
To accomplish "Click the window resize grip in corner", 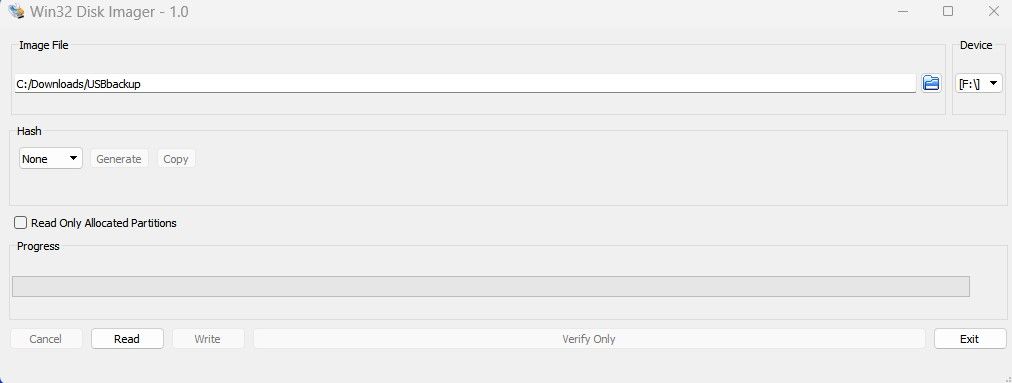I will (x=1007, y=379).
